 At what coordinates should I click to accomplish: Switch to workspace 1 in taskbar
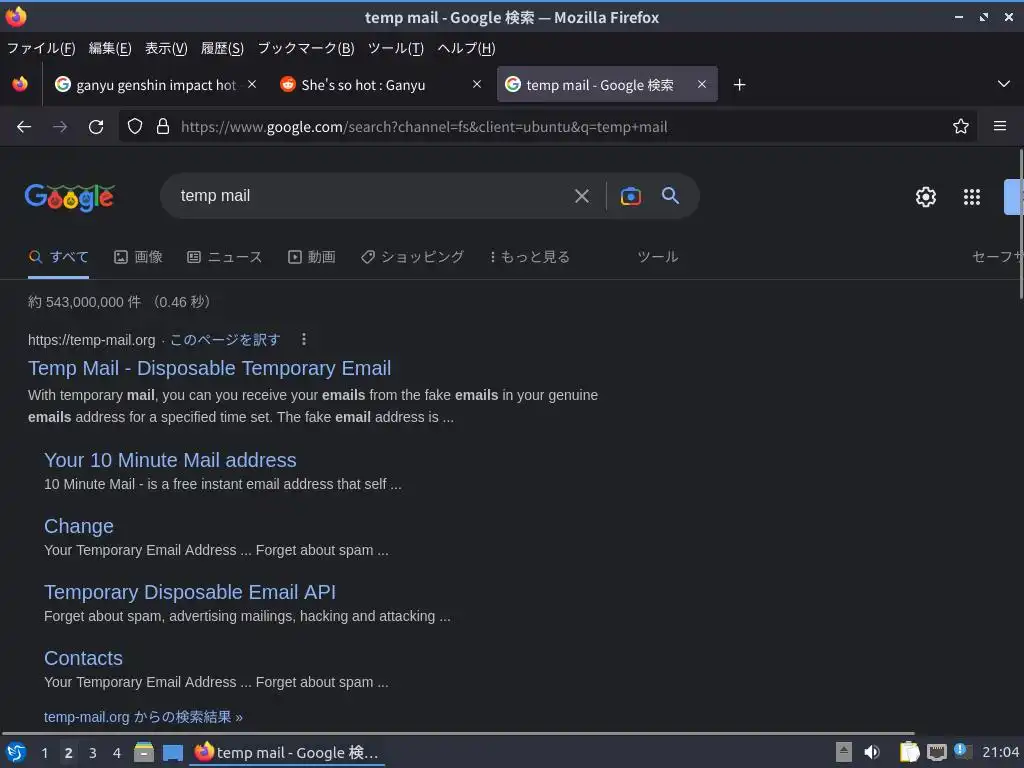click(44, 753)
